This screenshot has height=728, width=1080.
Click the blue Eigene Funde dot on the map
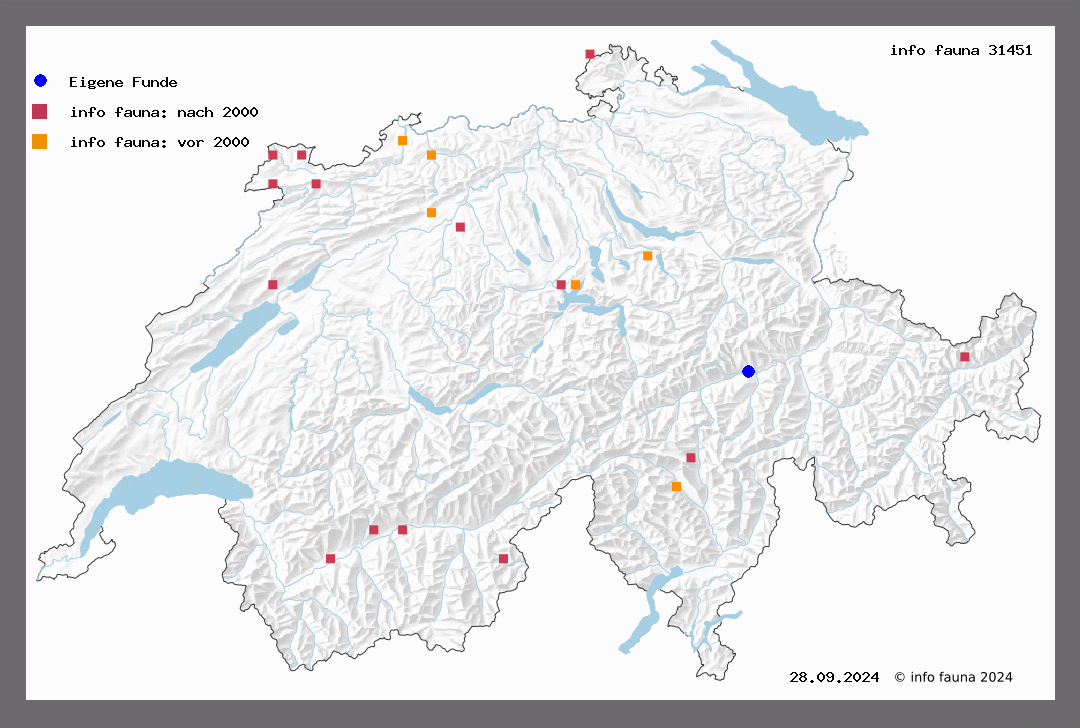tap(748, 372)
